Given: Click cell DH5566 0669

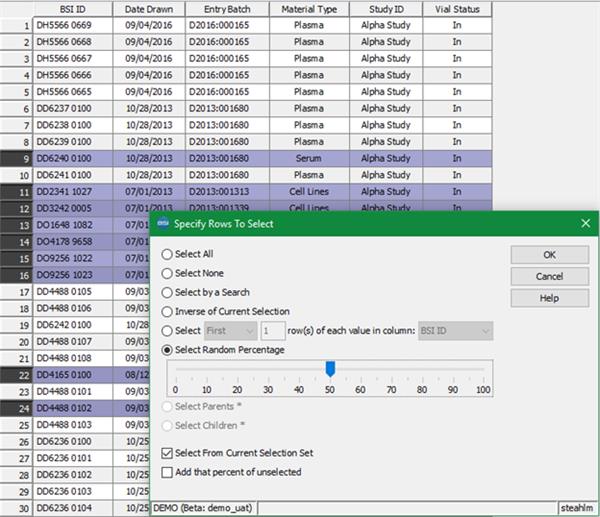Looking at the screenshot, I should [73, 25].
